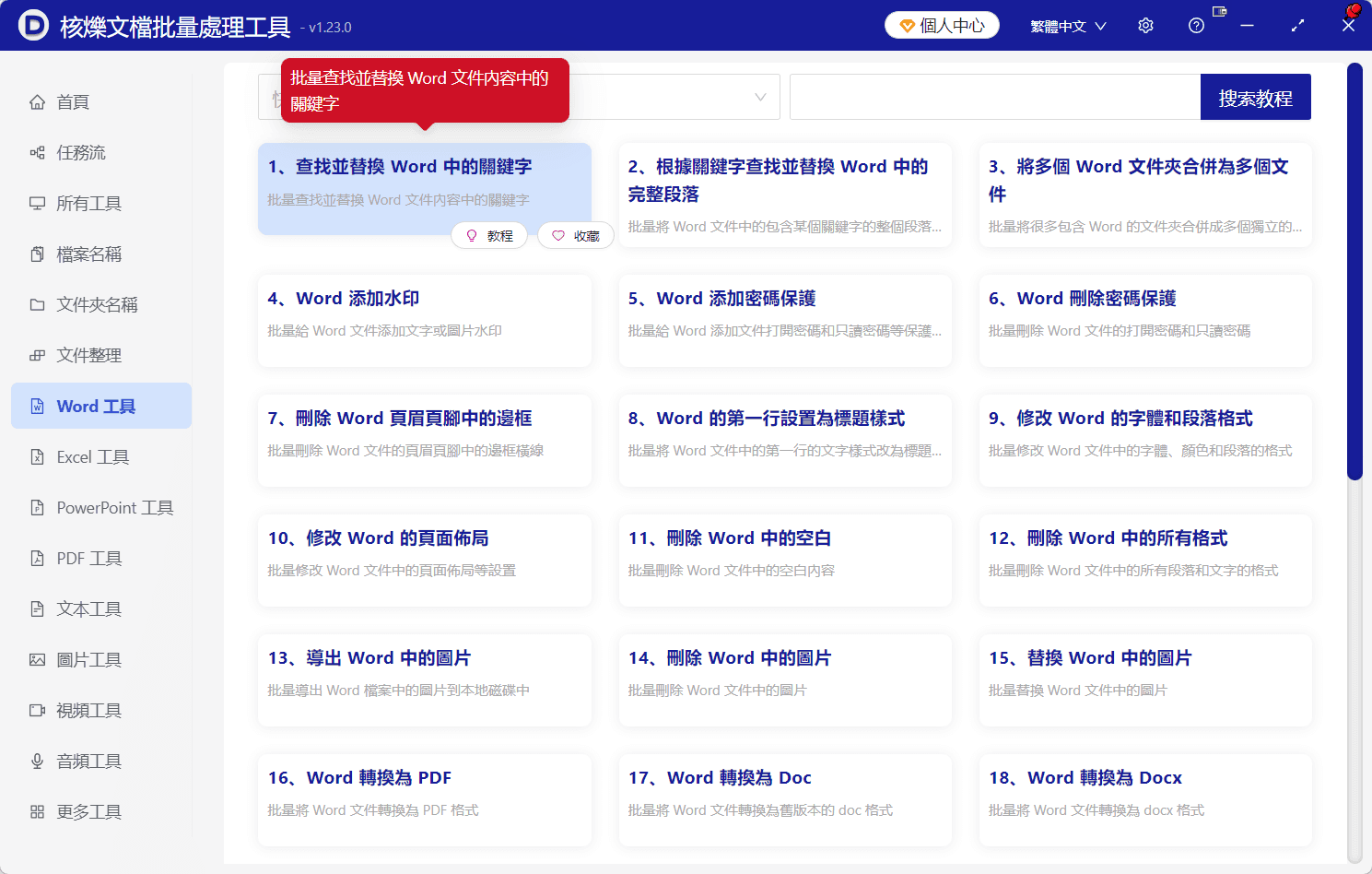Viewport: 1372px width, 874px height.
Task: Open card 5 Word 添加密碼保護
Action: (x=785, y=321)
